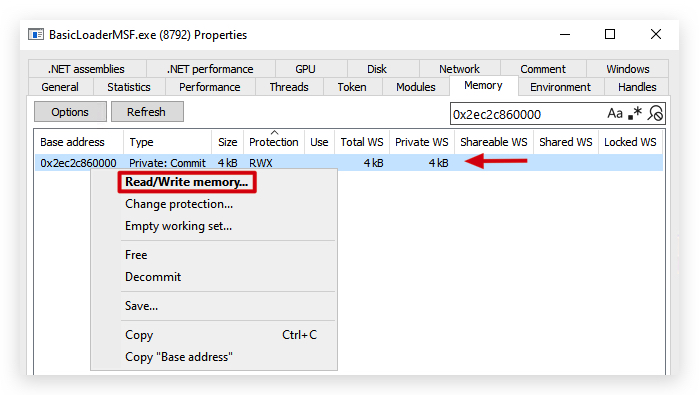Select the Memory tab
This screenshot has height=395, width=699.
pyautogui.click(x=483, y=85)
